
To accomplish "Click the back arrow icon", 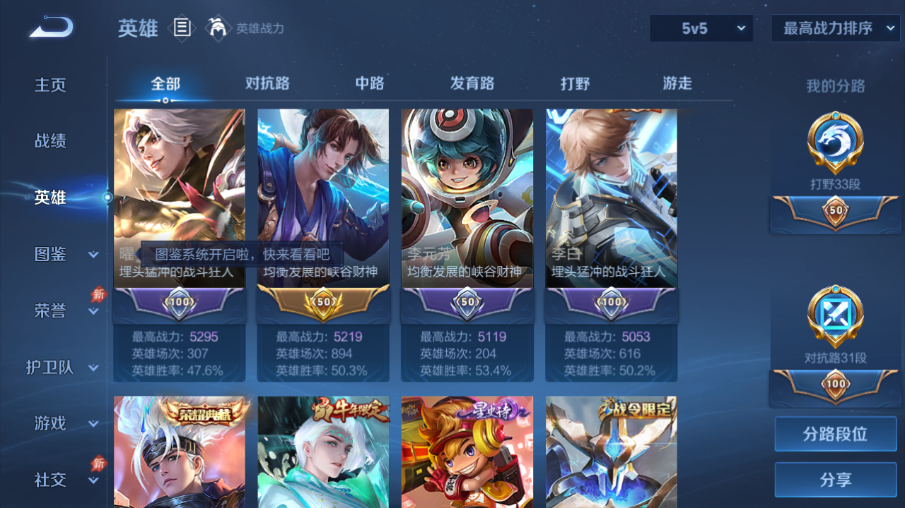I will point(51,27).
